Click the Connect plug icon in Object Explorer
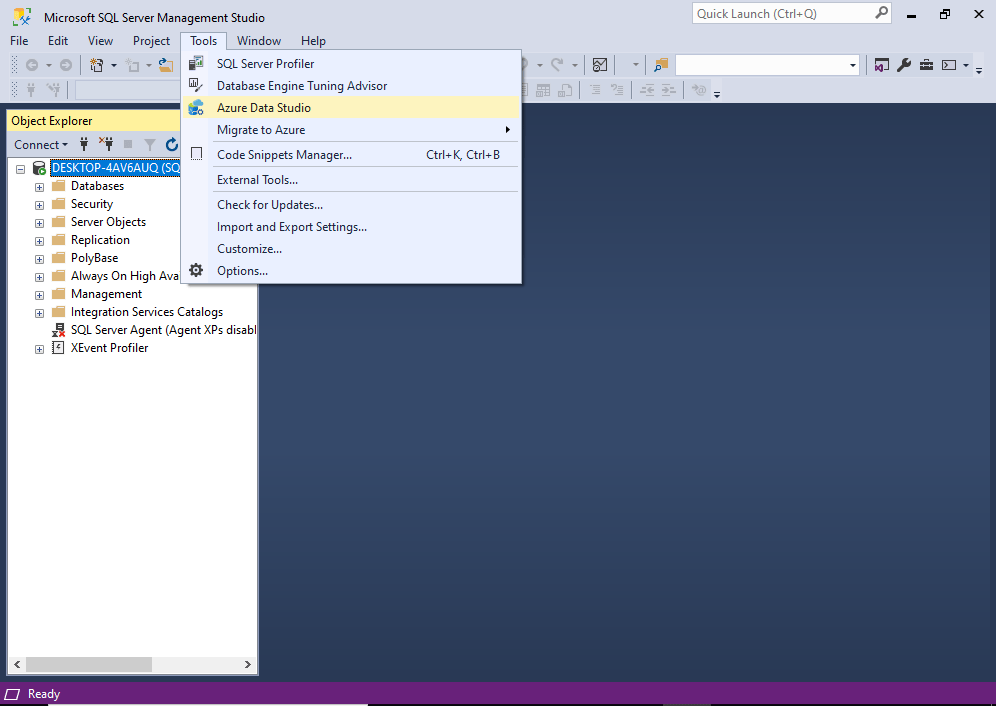Screen dimensions: 996x706 click(84, 144)
